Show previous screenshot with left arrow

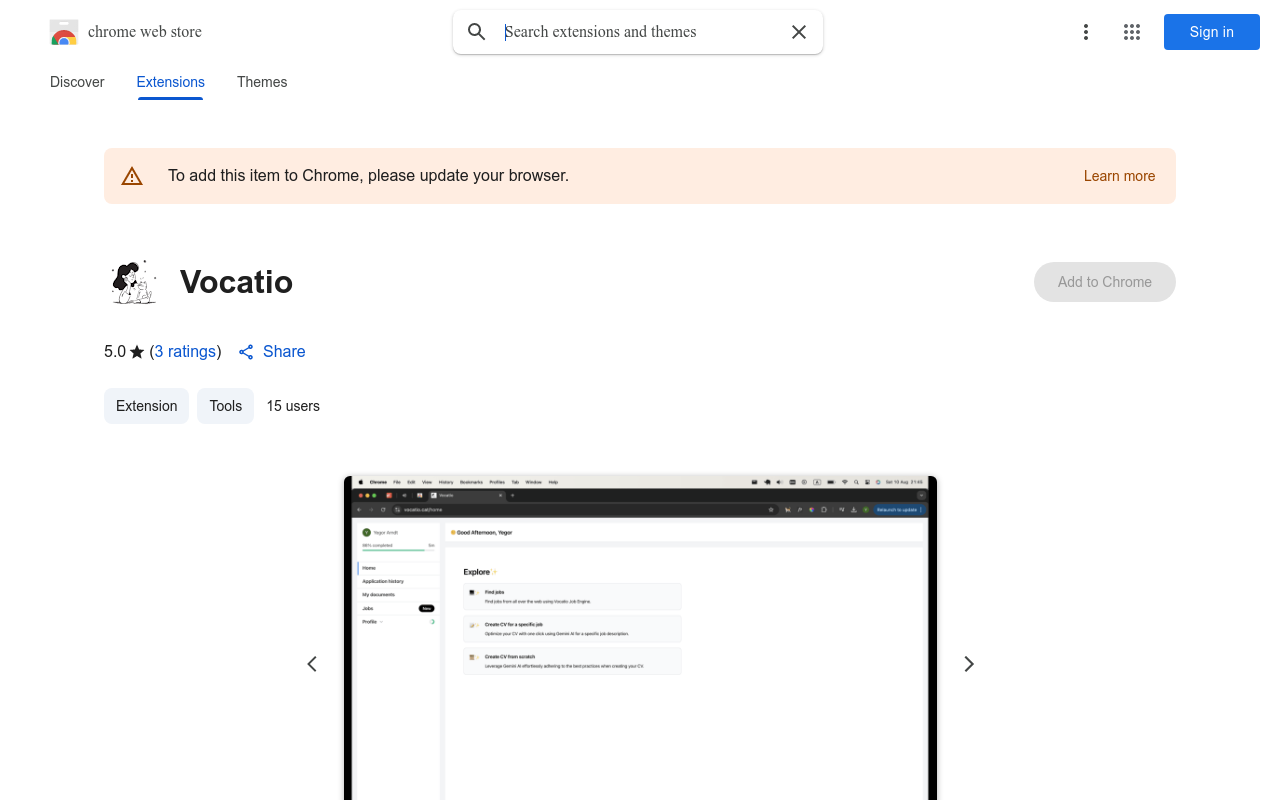pos(312,664)
